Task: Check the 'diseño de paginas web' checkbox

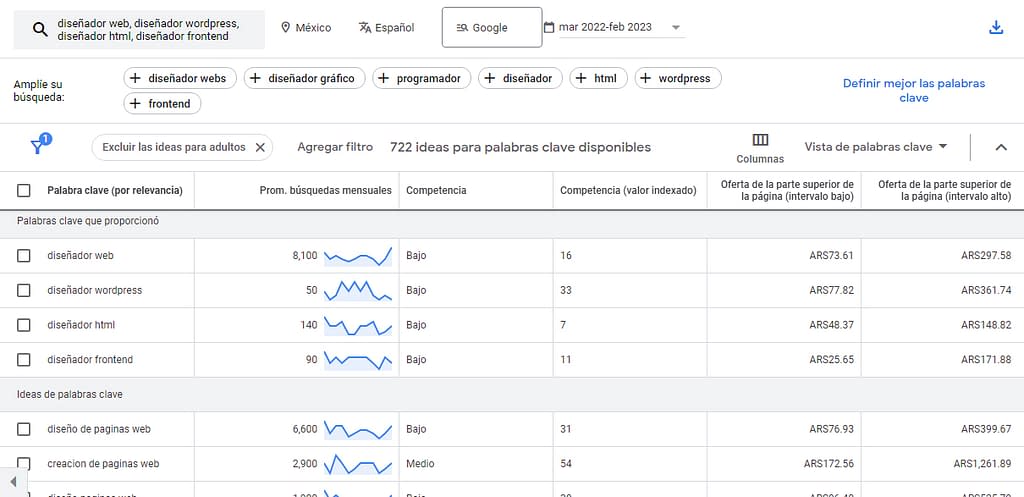Action: pyautogui.click(x=24, y=430)
